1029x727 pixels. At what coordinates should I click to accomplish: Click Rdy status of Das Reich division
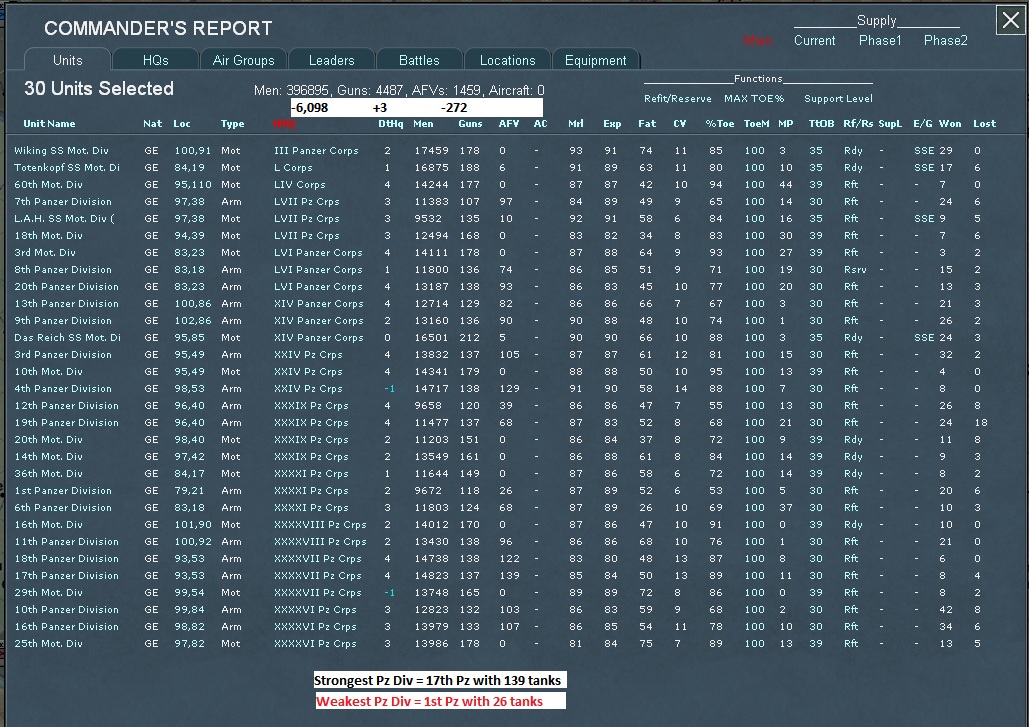click(x=853, y=337)
